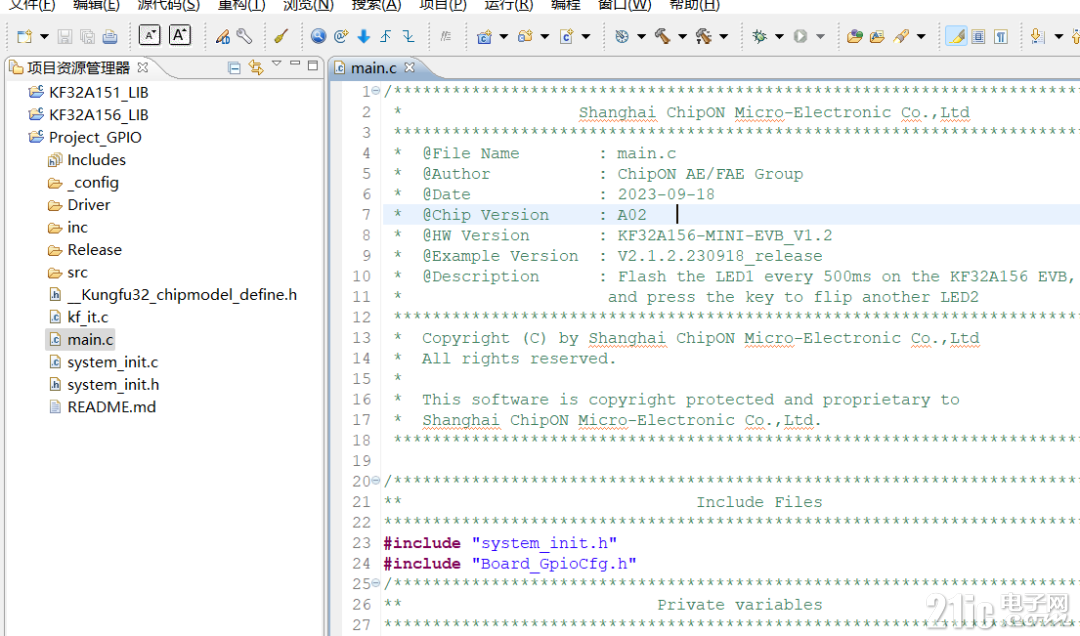Viewport: 1080px width, 636px height.
Task: Click the blue down-arrow download icon
Action: (364, 37)
